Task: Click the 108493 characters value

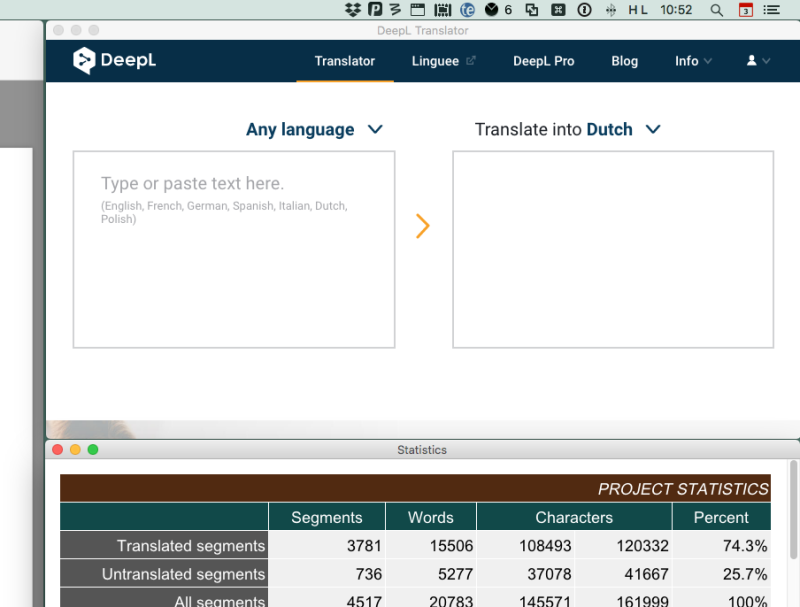Action: pos(545,546)
